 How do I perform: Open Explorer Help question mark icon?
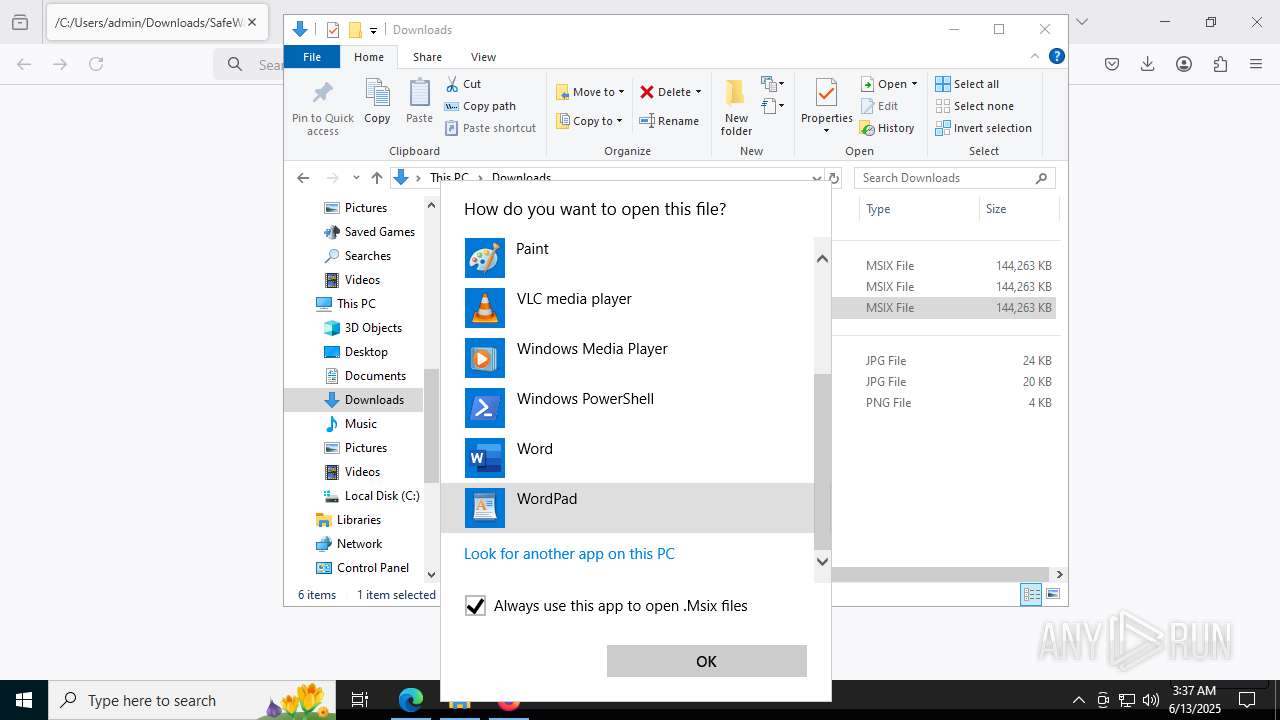pos(1056,57)
